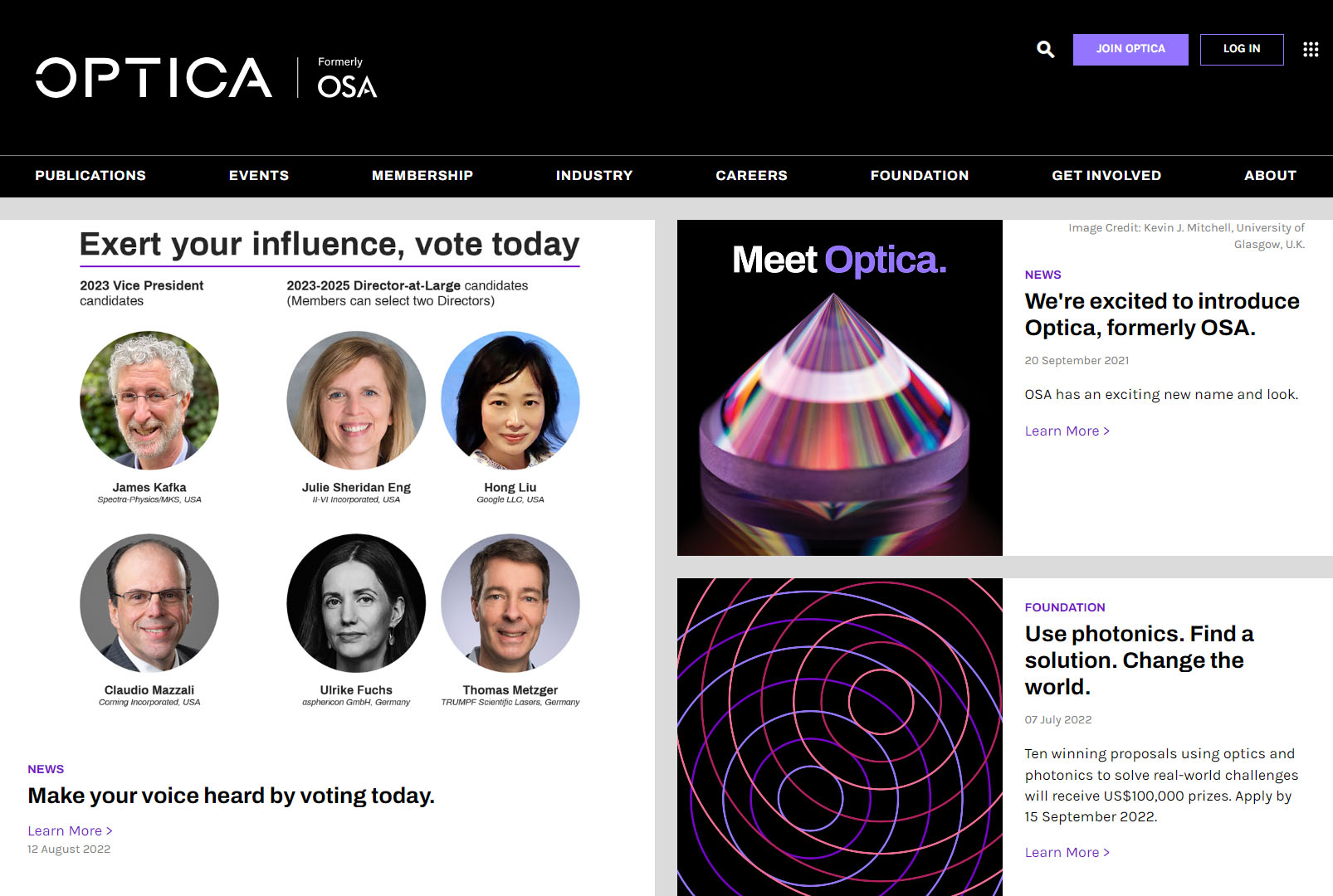Click the Optica logo
The height and width of the screenshot is (896, 1333).
154,78
